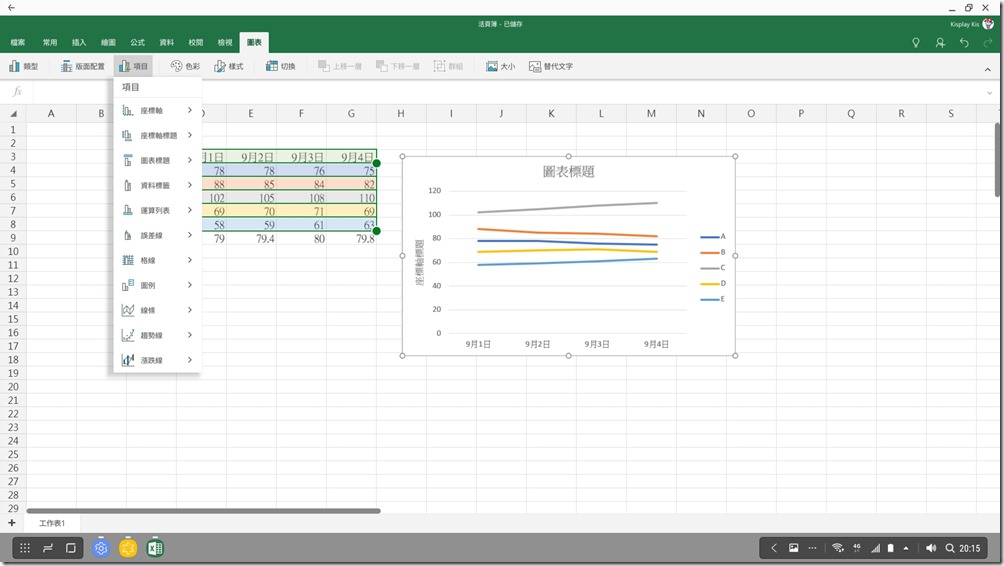Viewport: 1004px width, 566px height.
Task: Click the undo arrow in title bar
Action: pyautogui.click(x=963, y=43)
